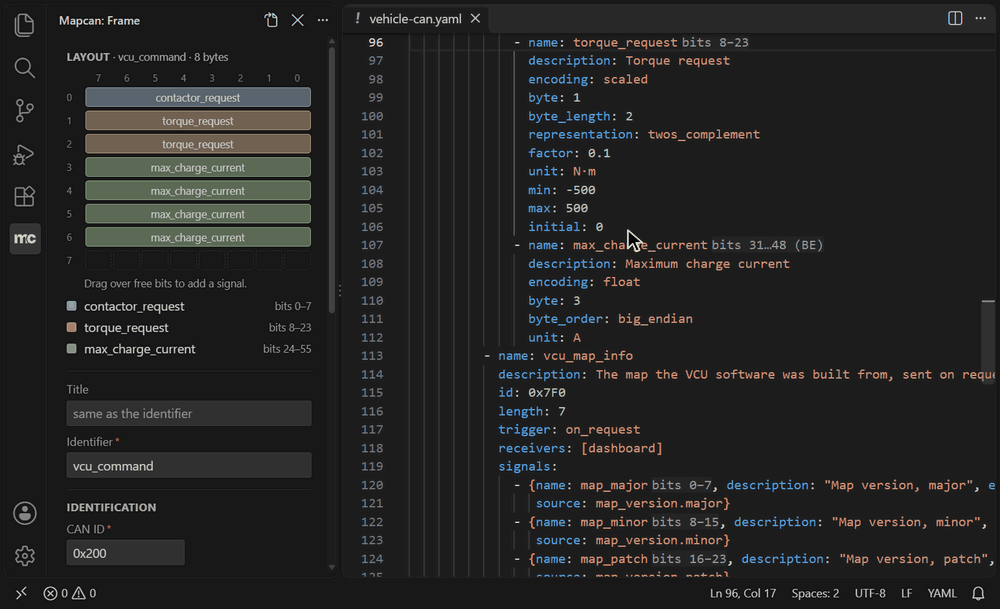
Task: Click 'Maximum charge current' description on line 108
Action: pyautogui.click(x=707, y=263)
